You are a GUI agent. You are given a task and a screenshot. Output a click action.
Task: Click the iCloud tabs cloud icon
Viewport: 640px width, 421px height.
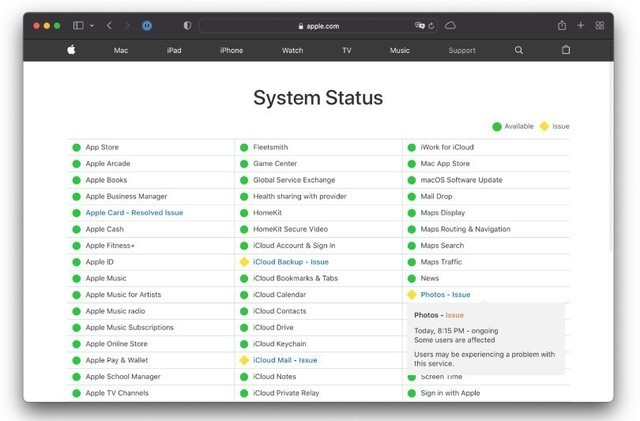[450, 25]
